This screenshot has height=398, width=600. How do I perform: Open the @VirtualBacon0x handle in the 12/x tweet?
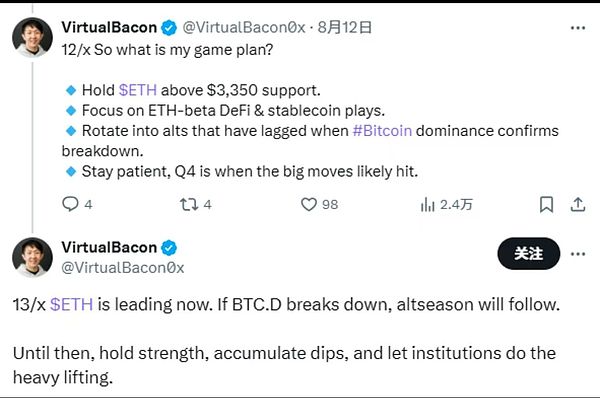click(x=244, y=27)
